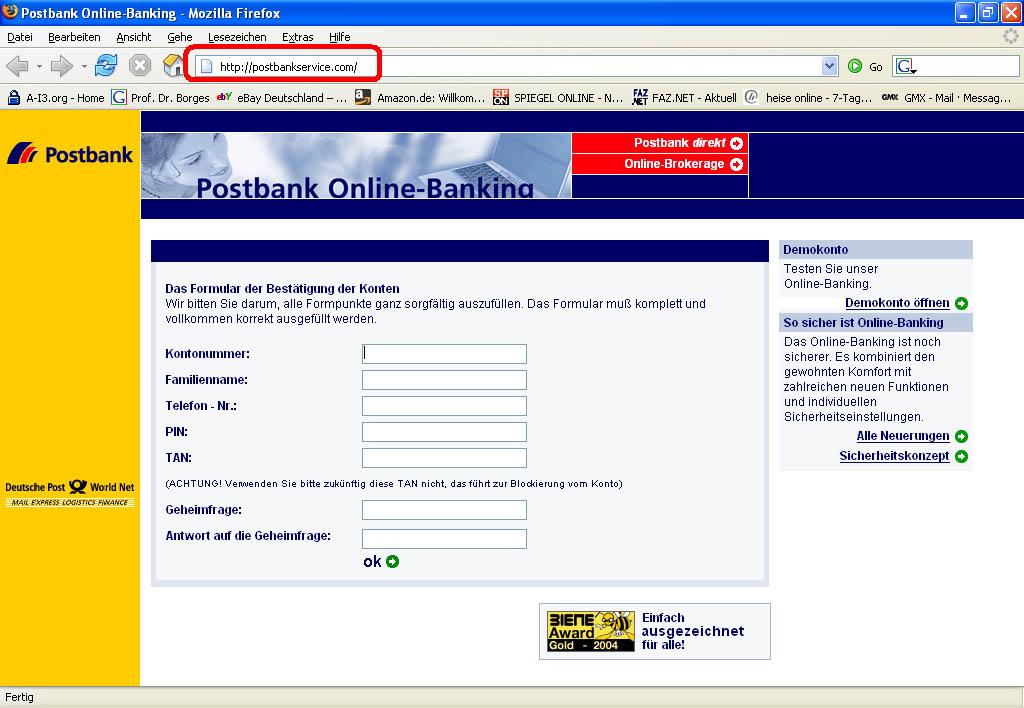
Task: Open the Hilfe menu
Action: pyautogui.click(x=340, y=37)
